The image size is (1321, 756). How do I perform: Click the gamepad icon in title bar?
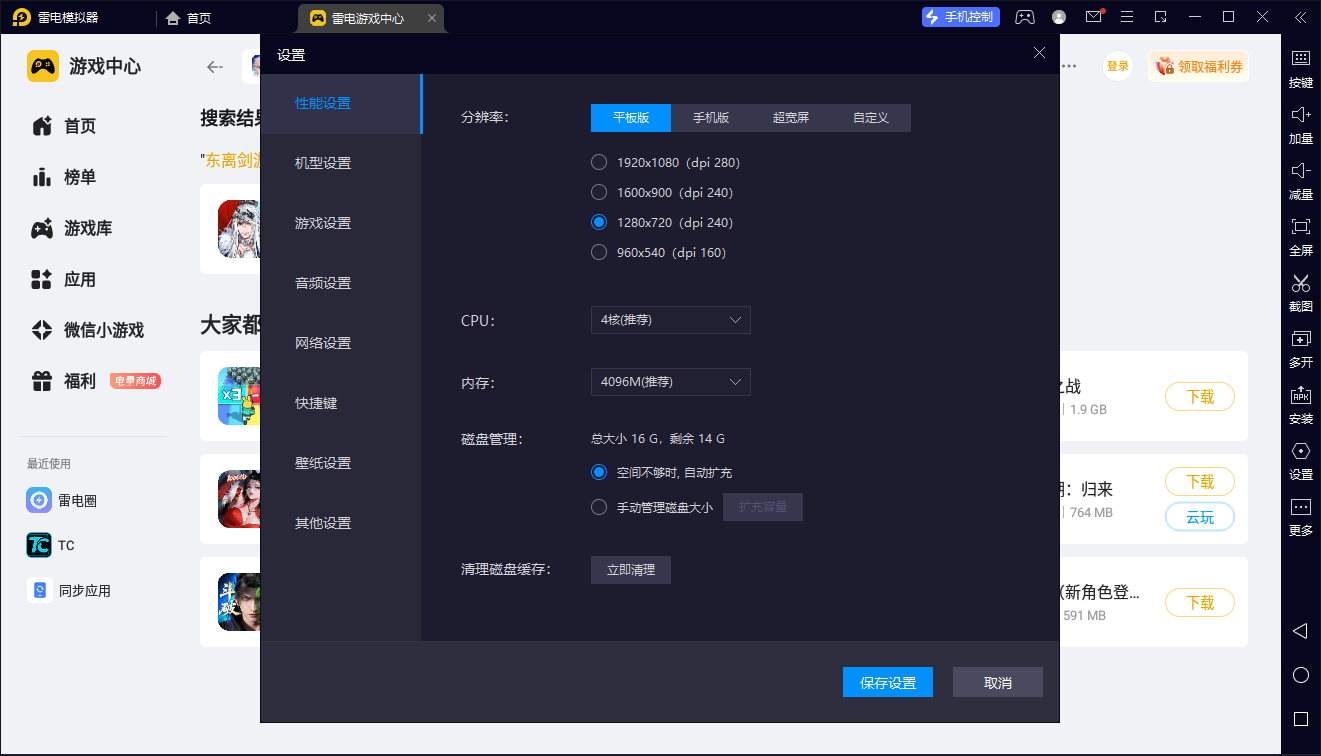(1025, 17)
